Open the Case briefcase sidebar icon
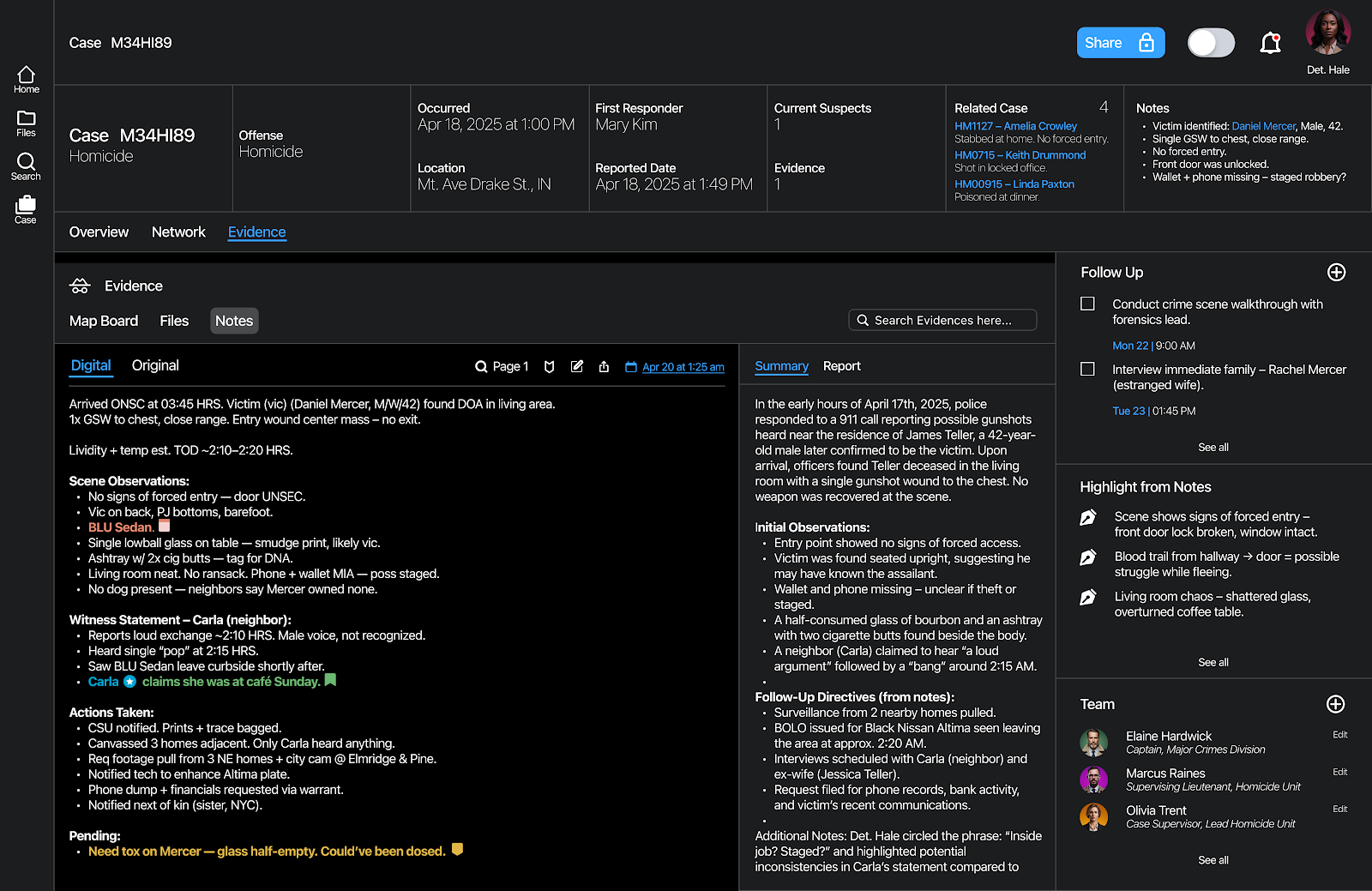This screenshot has width=1372, height=891. (x=26, y=210)
